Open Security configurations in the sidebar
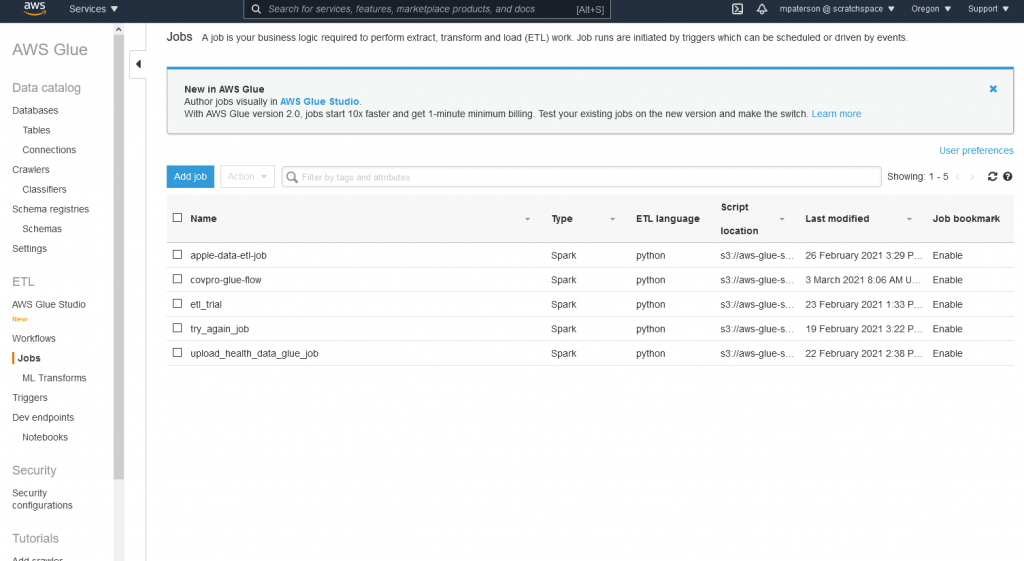Viewport: 1024px width, 561px height. pyautogui.click(x=42, y=499)
